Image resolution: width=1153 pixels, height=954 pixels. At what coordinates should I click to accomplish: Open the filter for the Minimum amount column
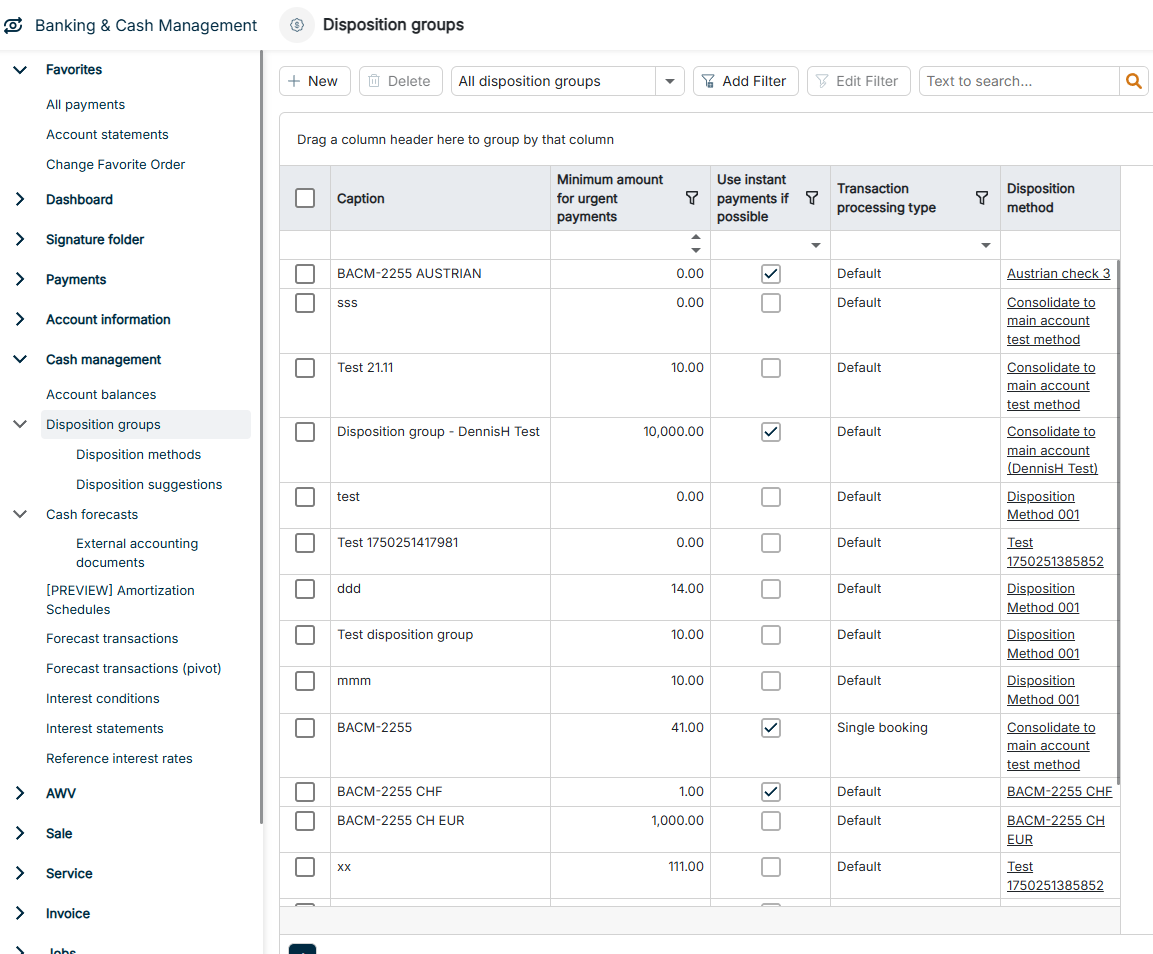(691, 198)
